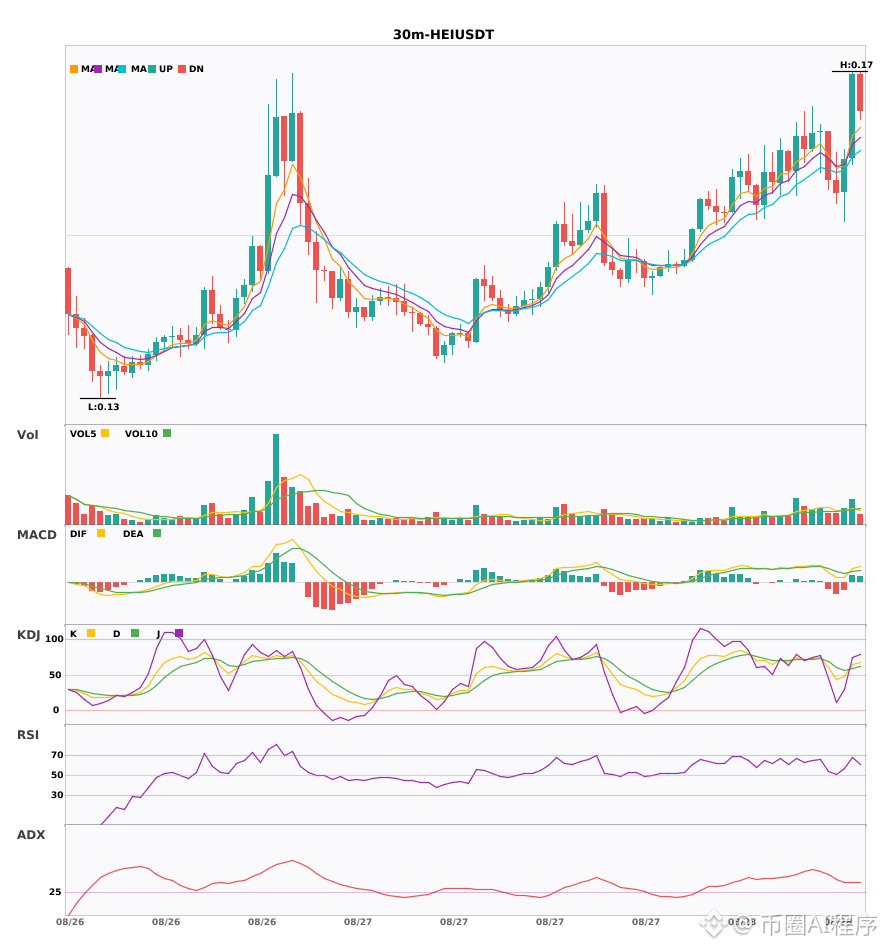This screenshot has width=885, height=950.
Task: Click the UP legend text
Action: tap(166, 69)
